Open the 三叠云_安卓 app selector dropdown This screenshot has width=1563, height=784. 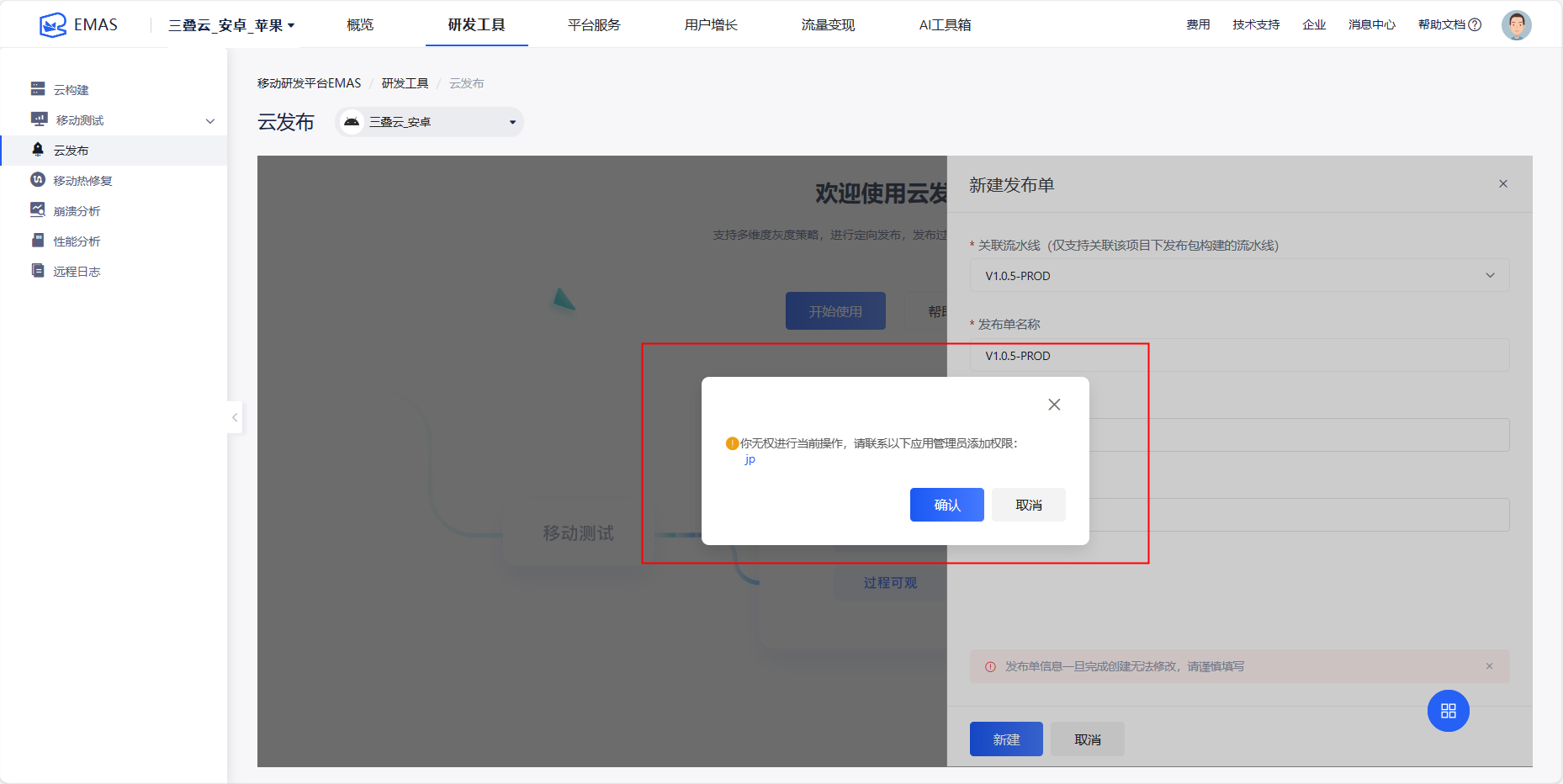(x=430, y=122)
